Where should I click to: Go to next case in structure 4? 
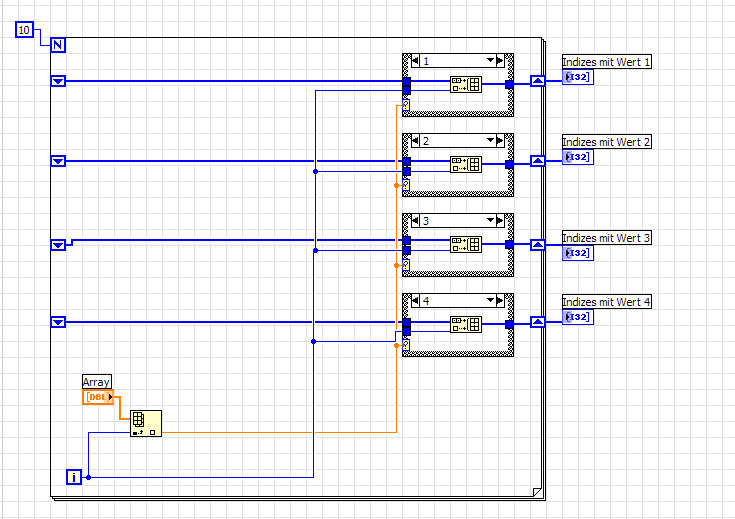(x=500, y=301)
